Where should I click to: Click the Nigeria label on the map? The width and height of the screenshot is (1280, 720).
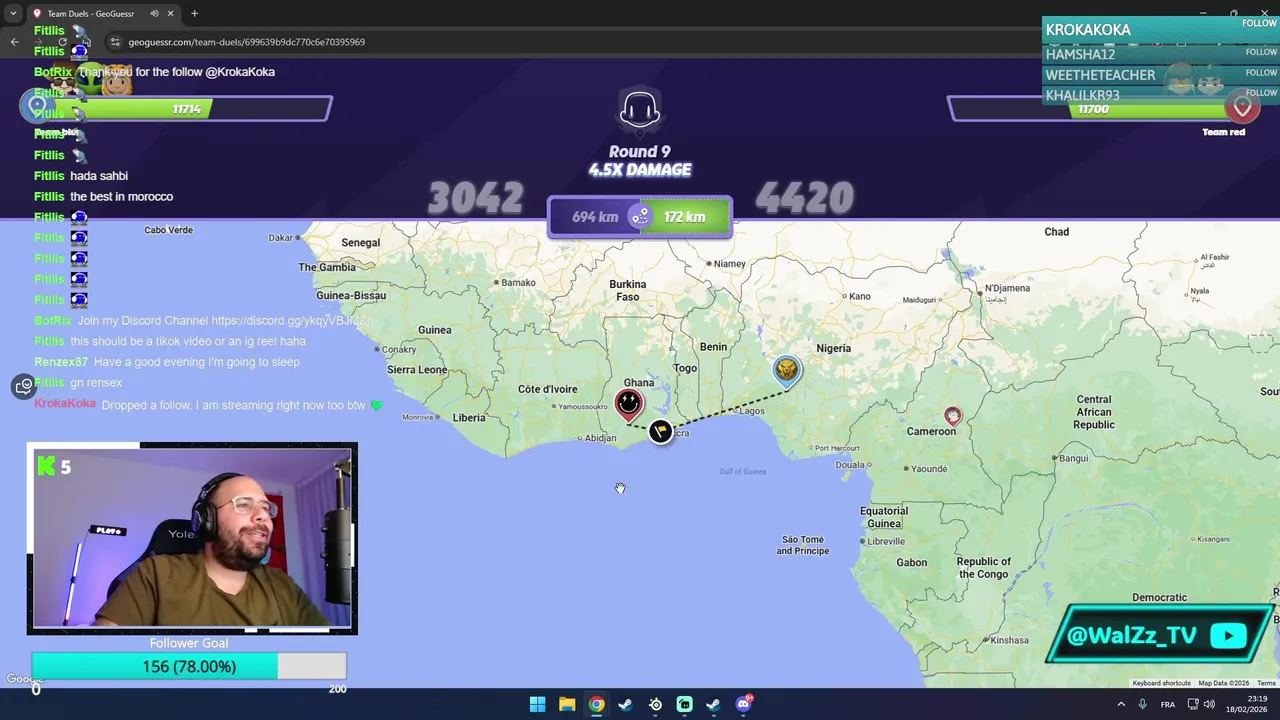coord(833,348)
